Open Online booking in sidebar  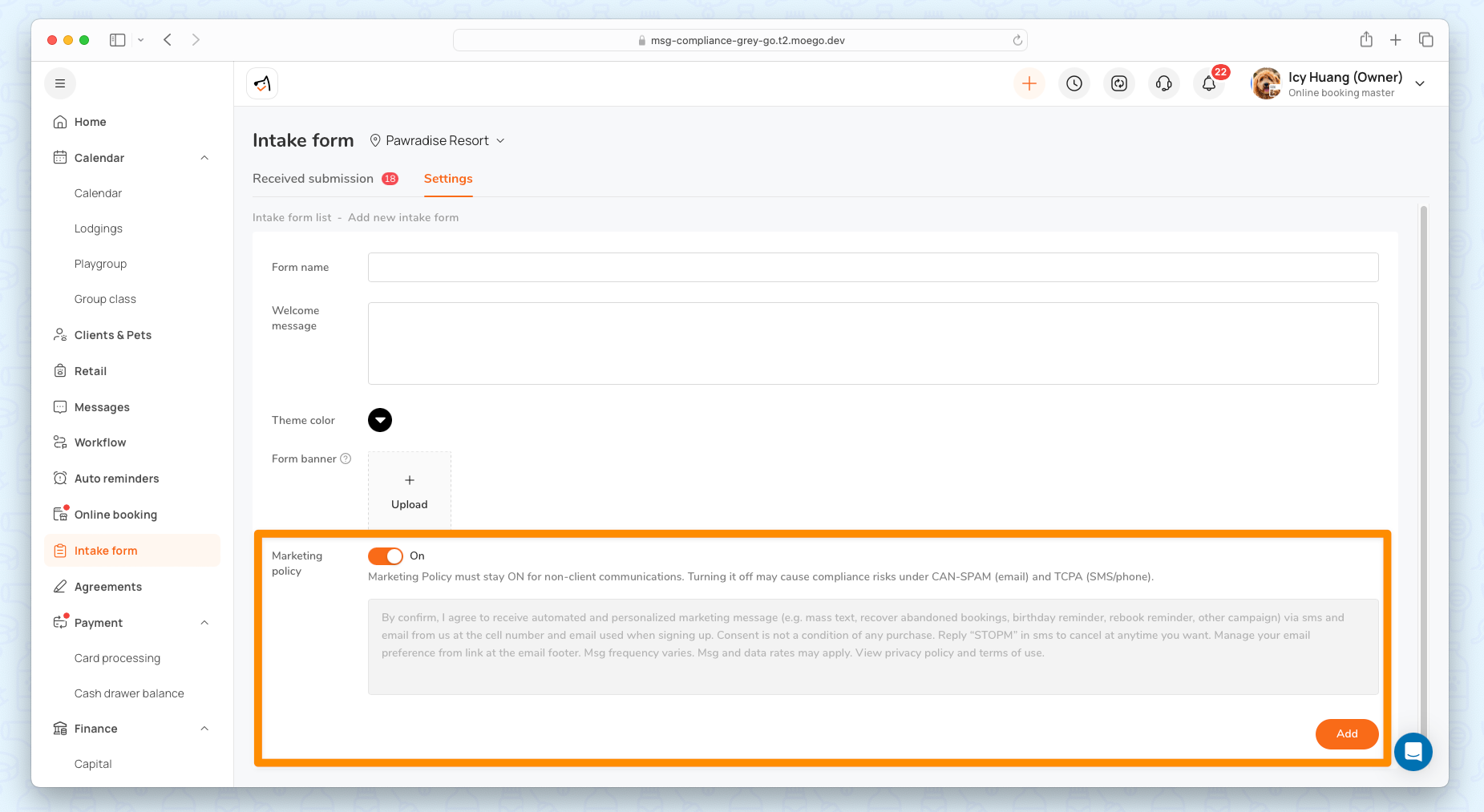115,515
